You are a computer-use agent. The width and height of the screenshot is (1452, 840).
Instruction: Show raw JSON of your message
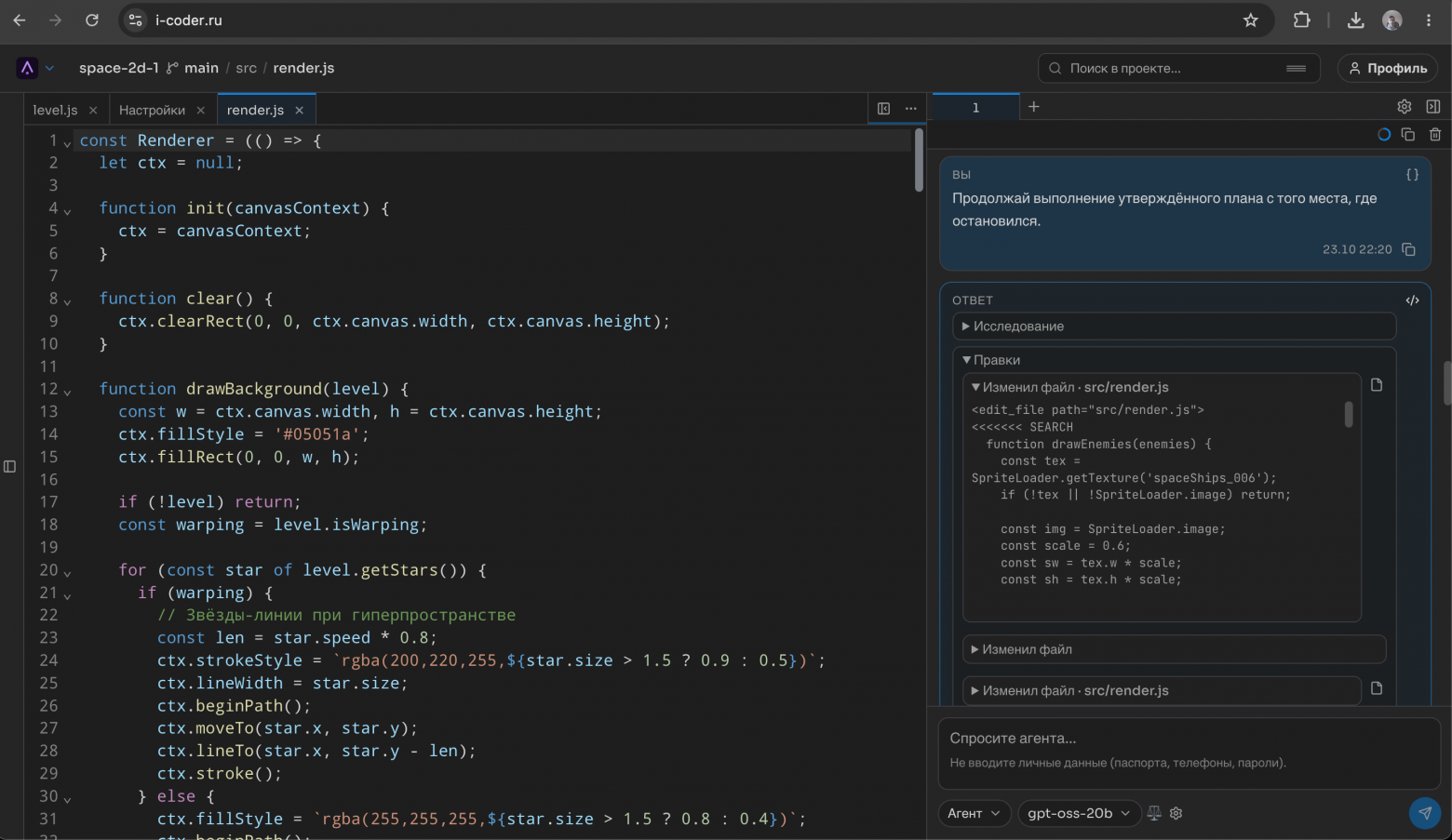click(x=1412, y=175)
